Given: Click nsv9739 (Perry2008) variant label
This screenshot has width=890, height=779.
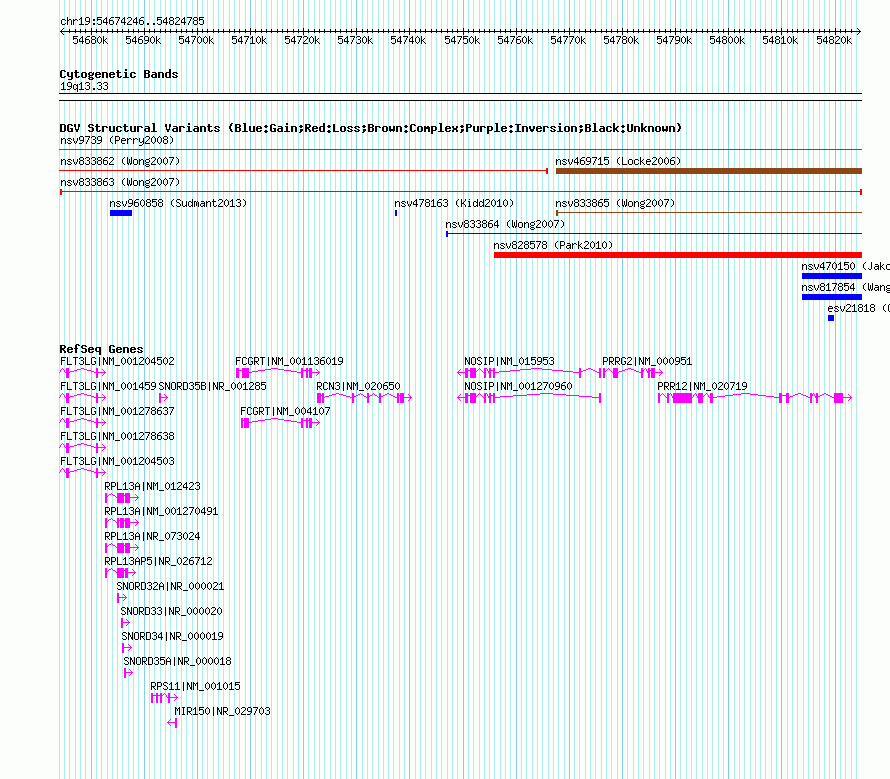Looking at the screenshot, I should [117, 140].
